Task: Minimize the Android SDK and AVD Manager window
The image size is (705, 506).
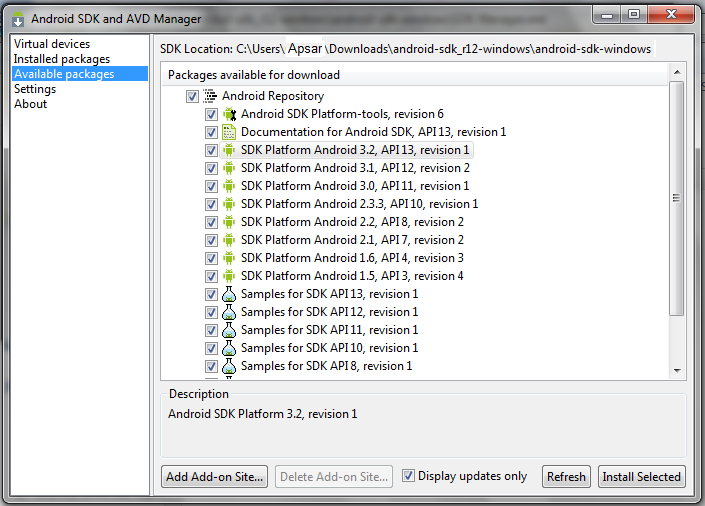Action: click(607, 15)
